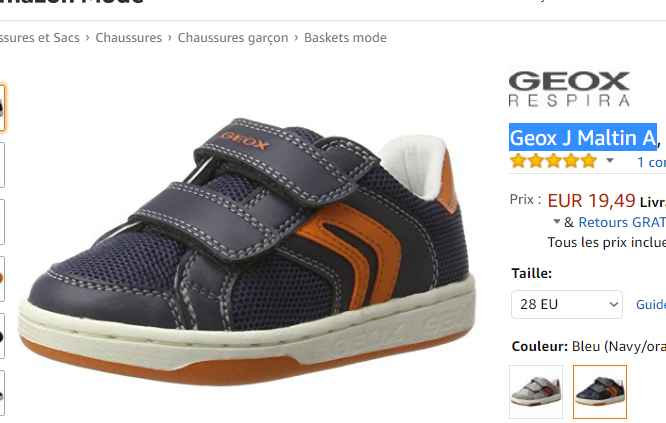Click the main shoe product image
This screenshot has height=423, width=666.
246,251
